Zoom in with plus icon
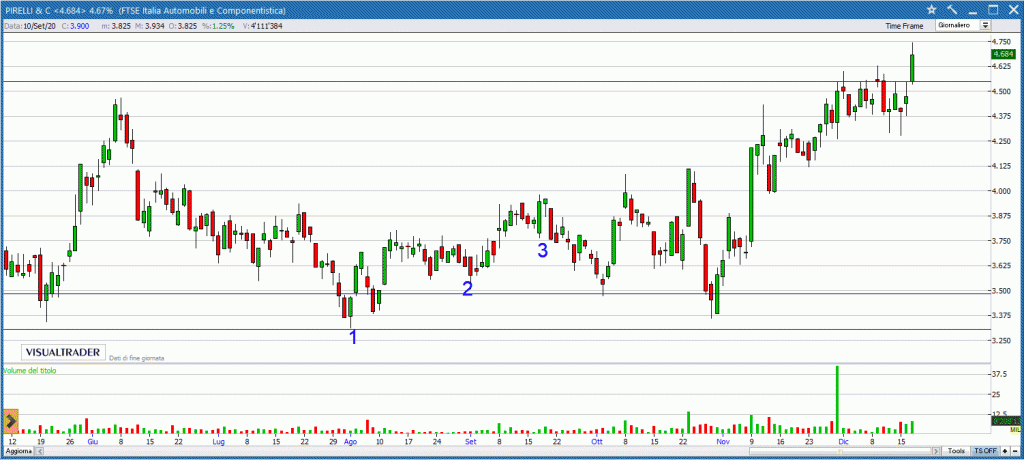This screenshot has width=1024, height=460. click(1005, 452)
